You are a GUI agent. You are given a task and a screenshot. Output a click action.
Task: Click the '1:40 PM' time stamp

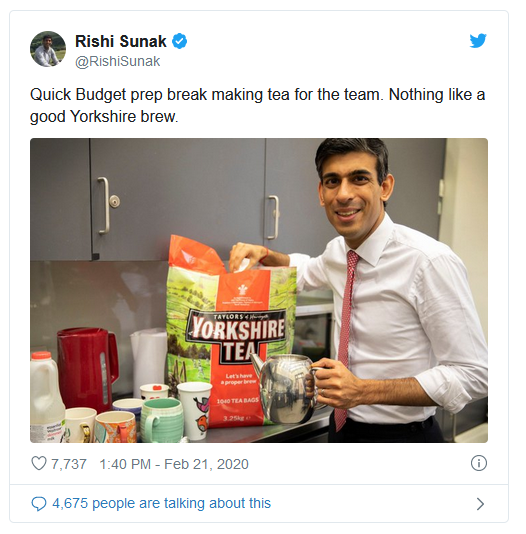click(x=125, y=464)
